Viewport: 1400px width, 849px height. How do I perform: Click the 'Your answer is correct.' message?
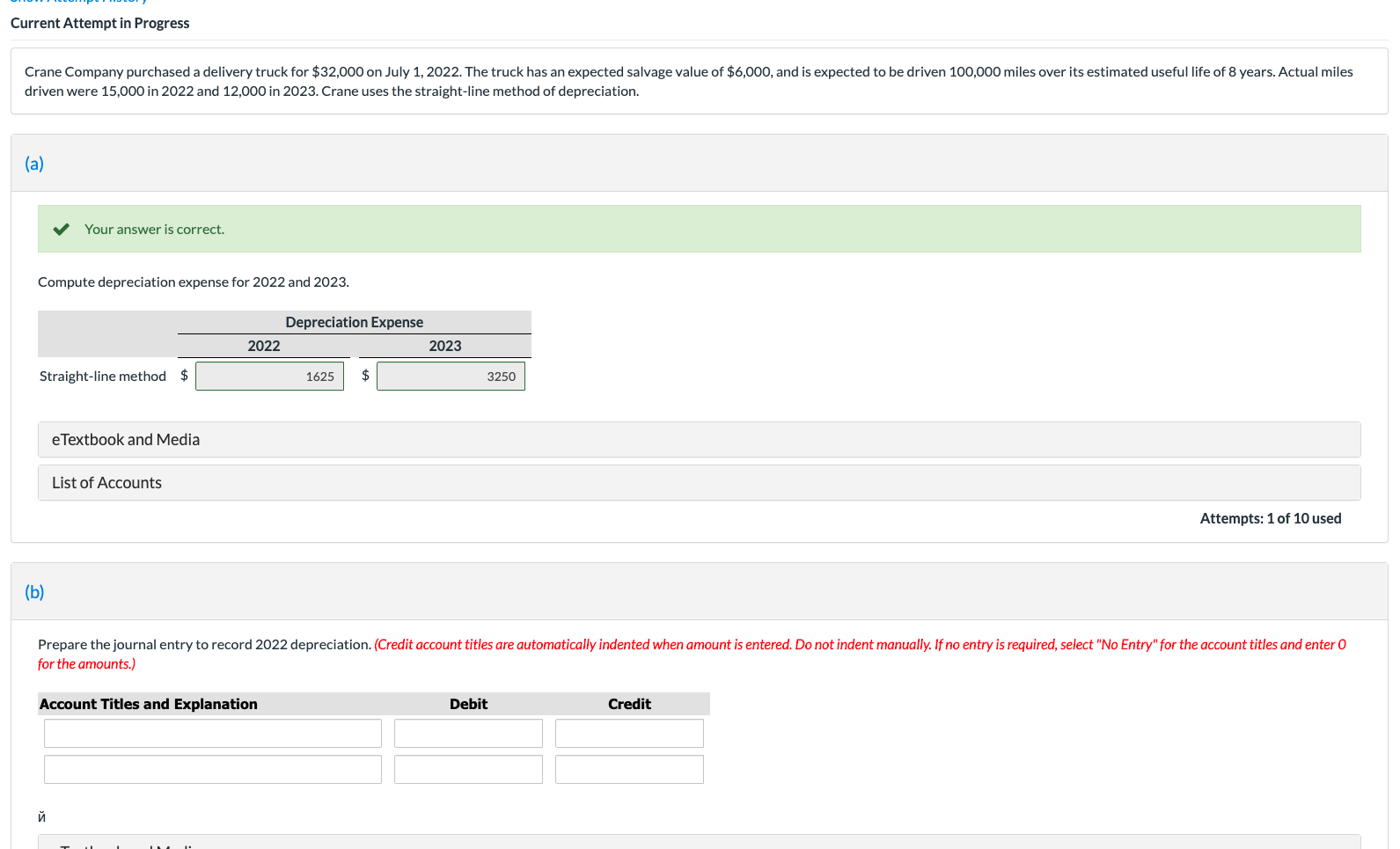point(154,230)
